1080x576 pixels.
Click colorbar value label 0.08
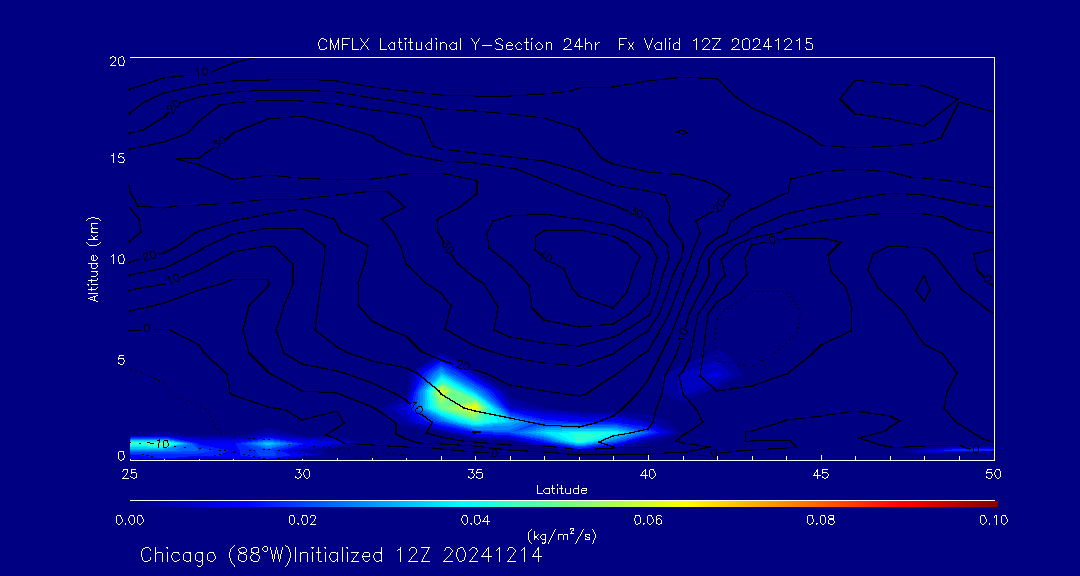[821, 520]
